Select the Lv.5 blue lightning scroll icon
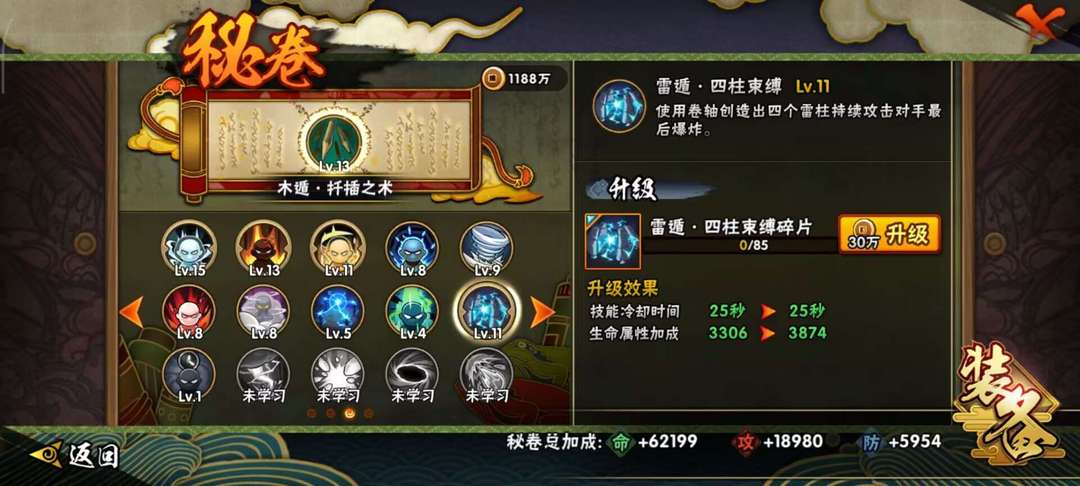Image resolution: width=1080 pixels, height=486 pixels. 338,312
